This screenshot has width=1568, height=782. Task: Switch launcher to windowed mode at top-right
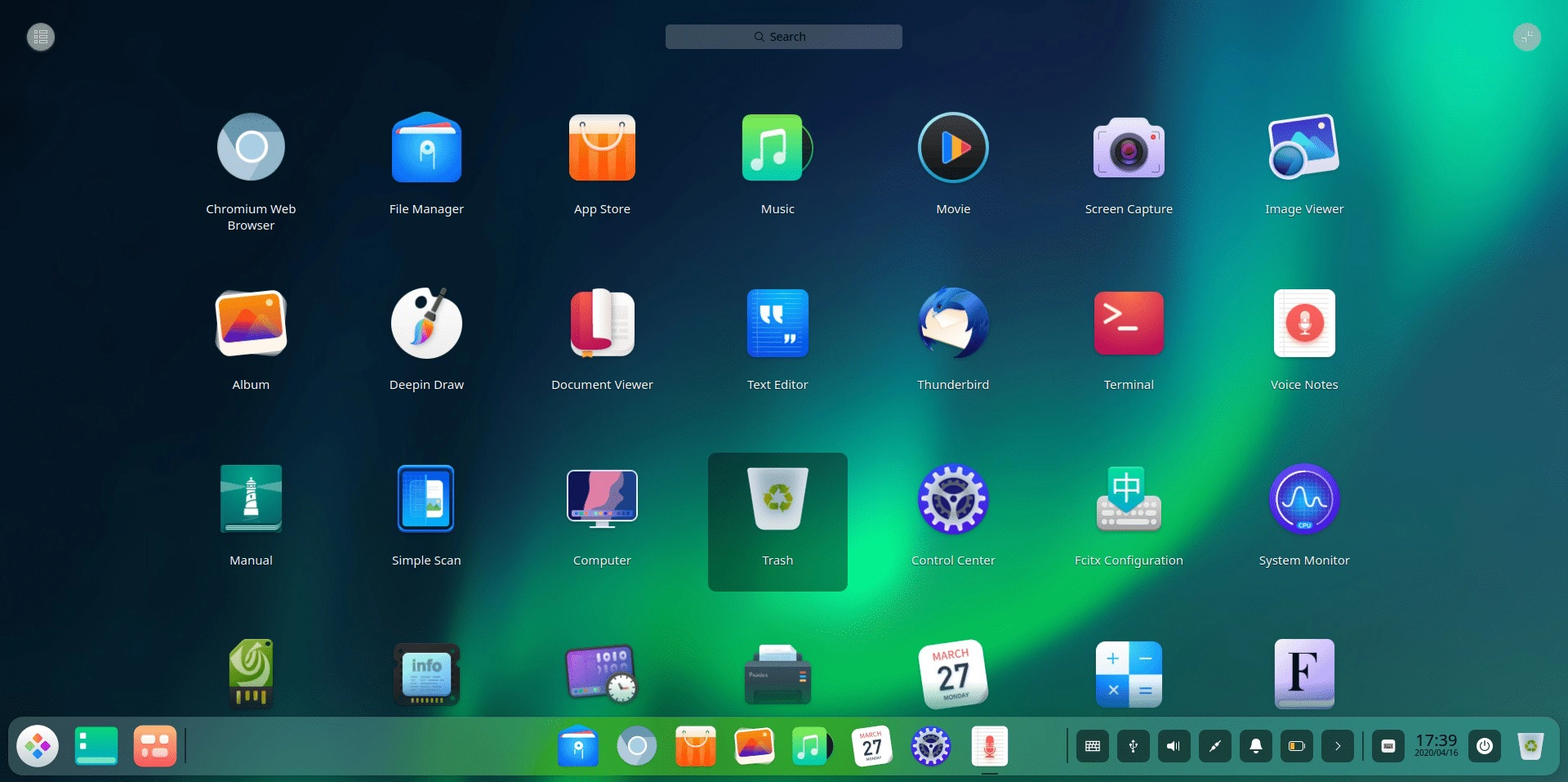(x=1526, y=37)
